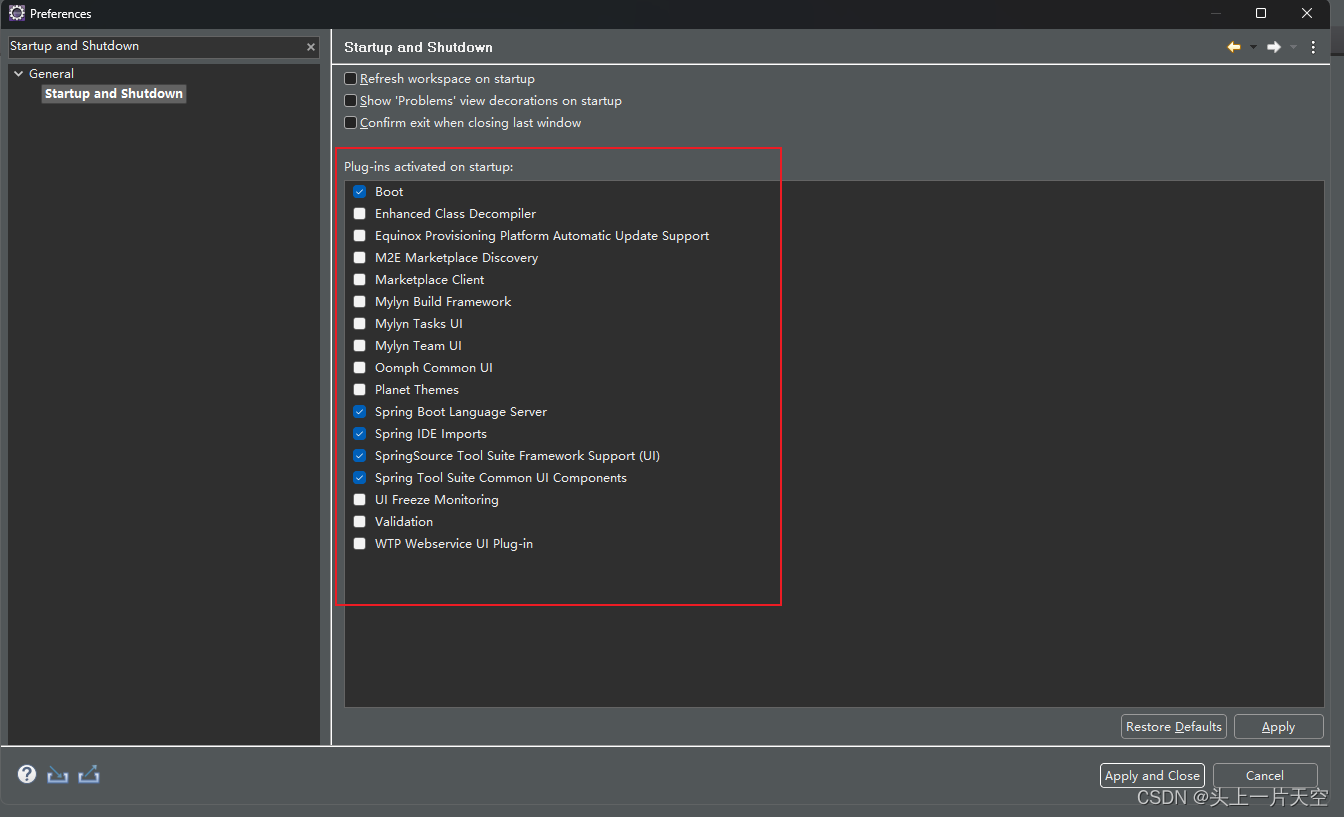Screen dimensions: 1344x817
Task: Check UI Freeze Monitoring checkbox
Action: pos(360,500)
